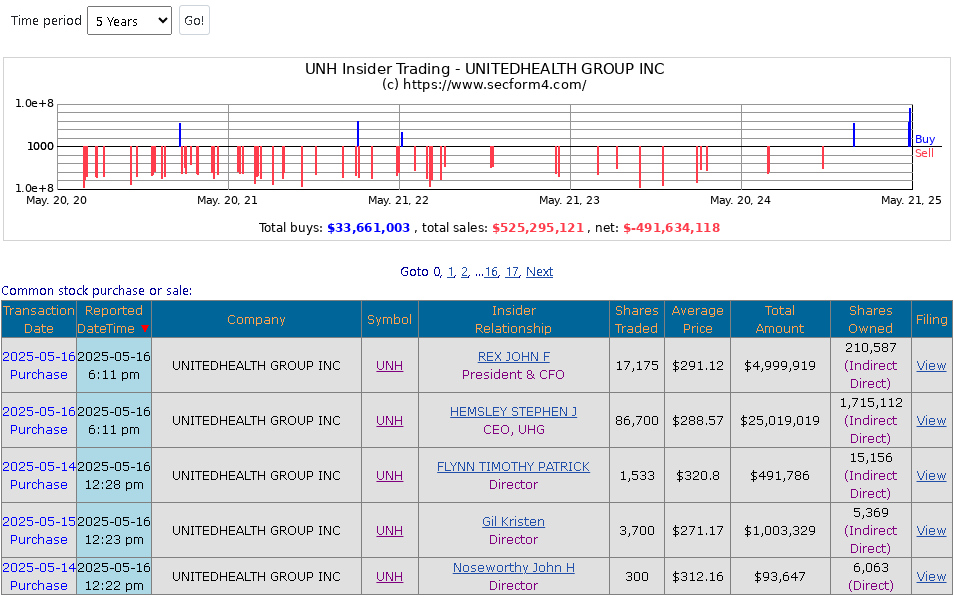Open UNH symbol link in Gil Kristen row
The width and height of the screenshot is (954, 598).
[x=389, y=530]
